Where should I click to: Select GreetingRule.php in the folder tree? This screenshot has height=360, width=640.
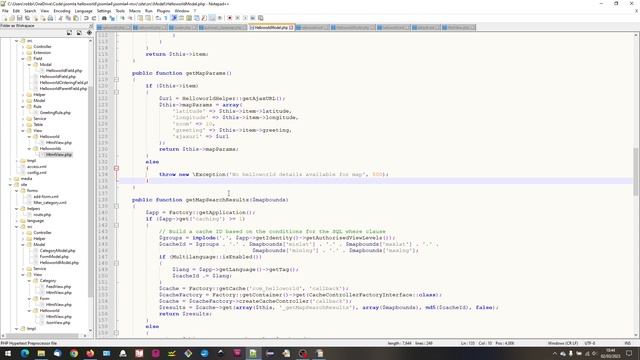(x=55, y=113)
